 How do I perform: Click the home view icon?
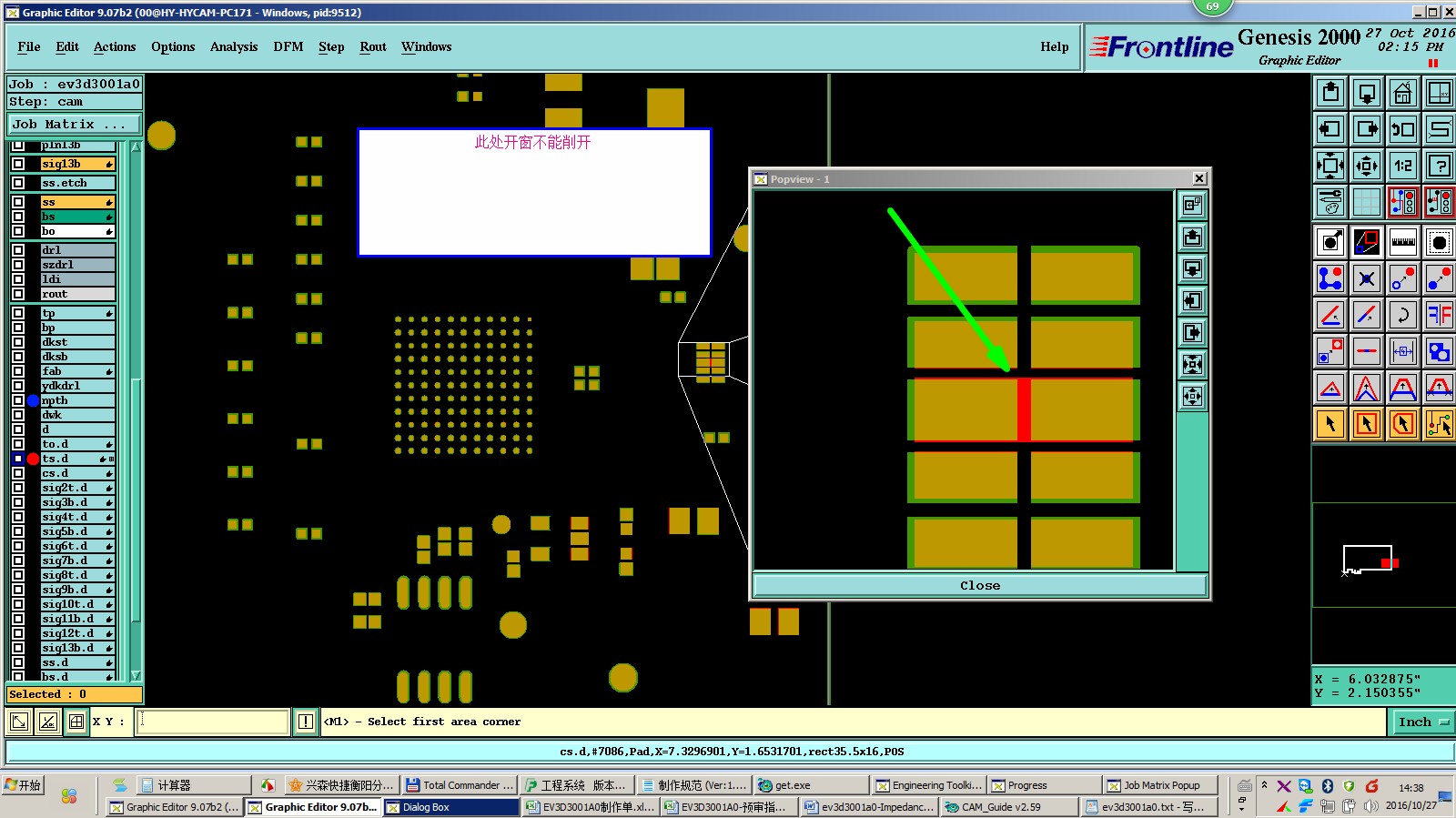(x=1403, y=93)
